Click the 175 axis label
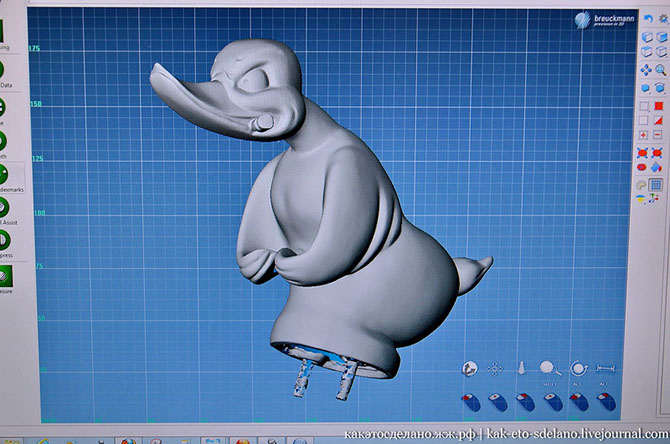 [34, 48]
